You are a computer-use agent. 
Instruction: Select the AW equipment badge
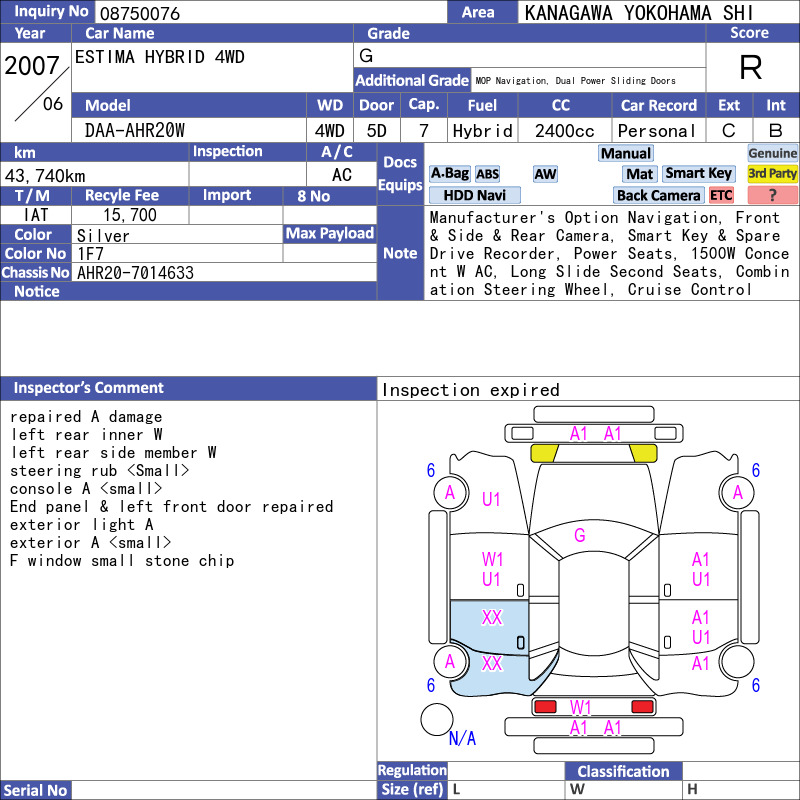coord(545,174)
